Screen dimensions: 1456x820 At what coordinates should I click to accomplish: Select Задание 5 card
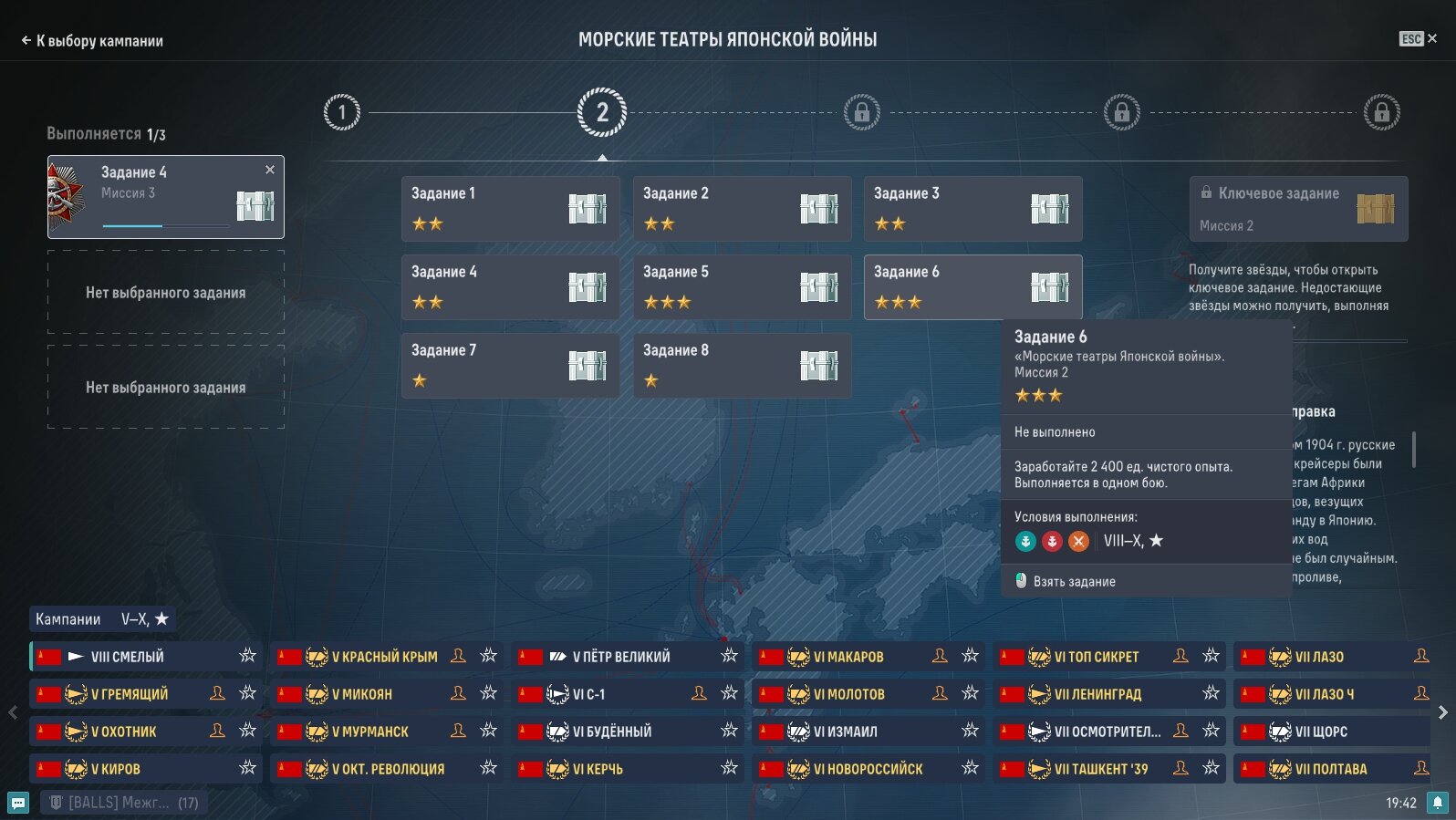tap(743, 287)
